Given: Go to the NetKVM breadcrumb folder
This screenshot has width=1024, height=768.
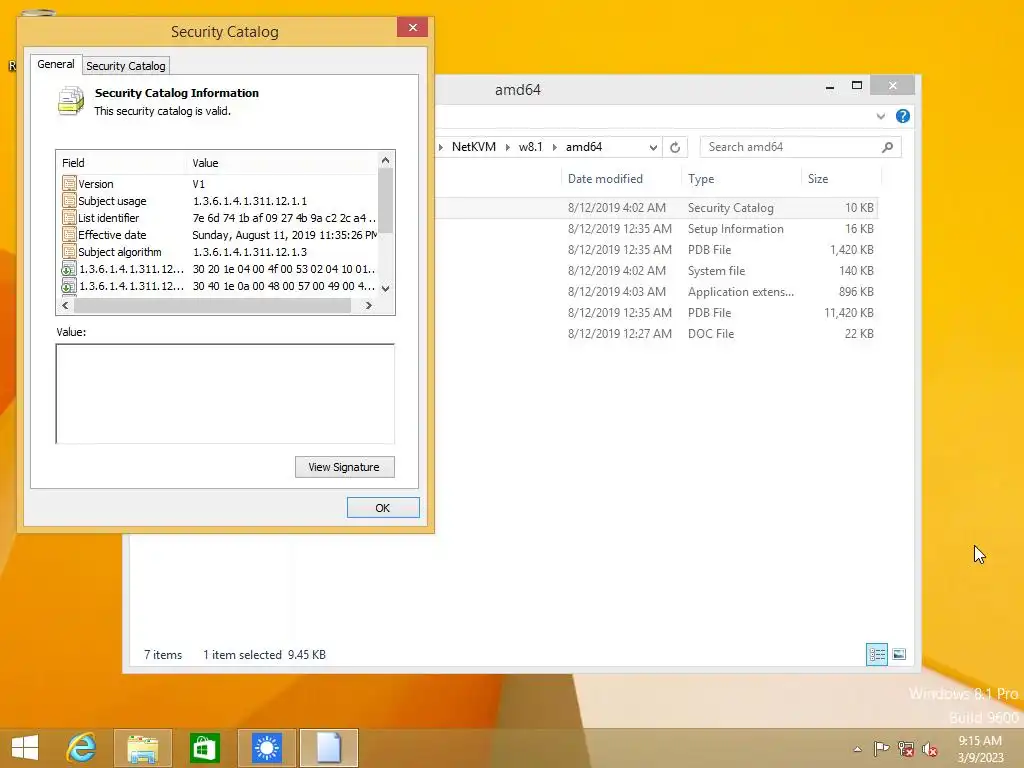Looking at the screenshot, I should pos(473,147).
